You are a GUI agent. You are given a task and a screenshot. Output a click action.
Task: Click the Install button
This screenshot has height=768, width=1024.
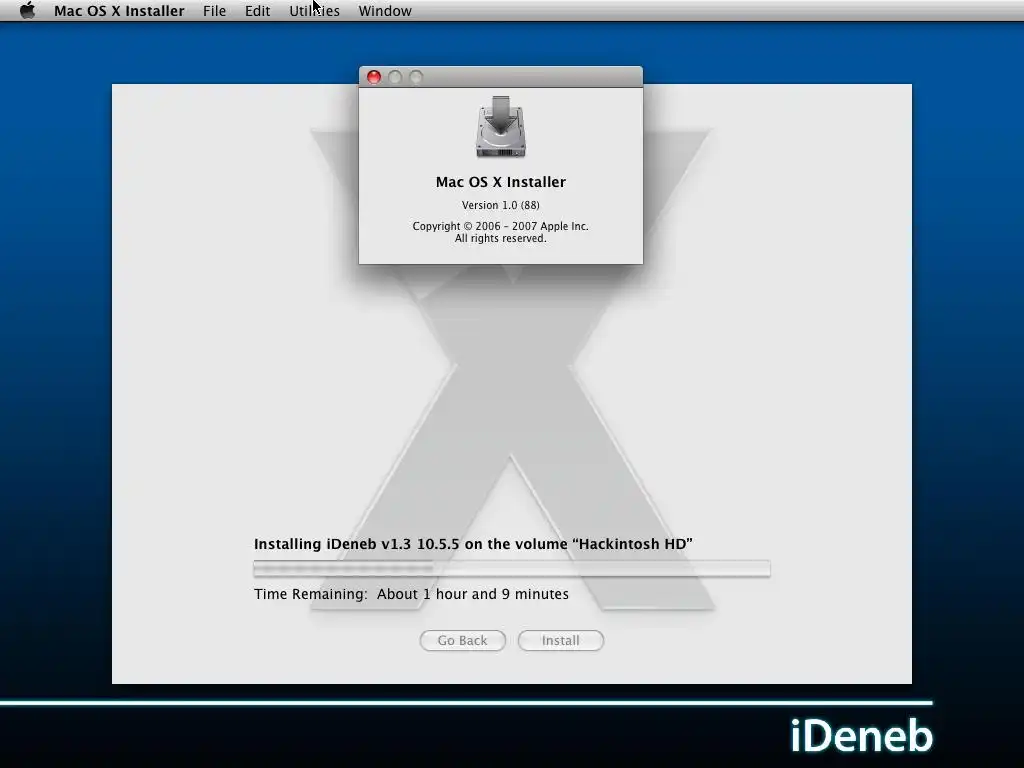point(560,641)
